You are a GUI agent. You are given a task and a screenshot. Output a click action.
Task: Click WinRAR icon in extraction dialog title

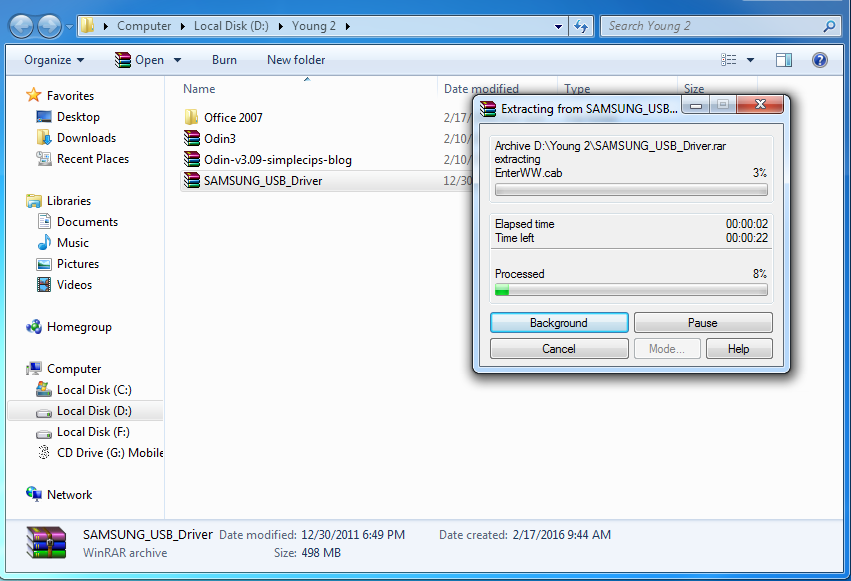tap(488, 109)
